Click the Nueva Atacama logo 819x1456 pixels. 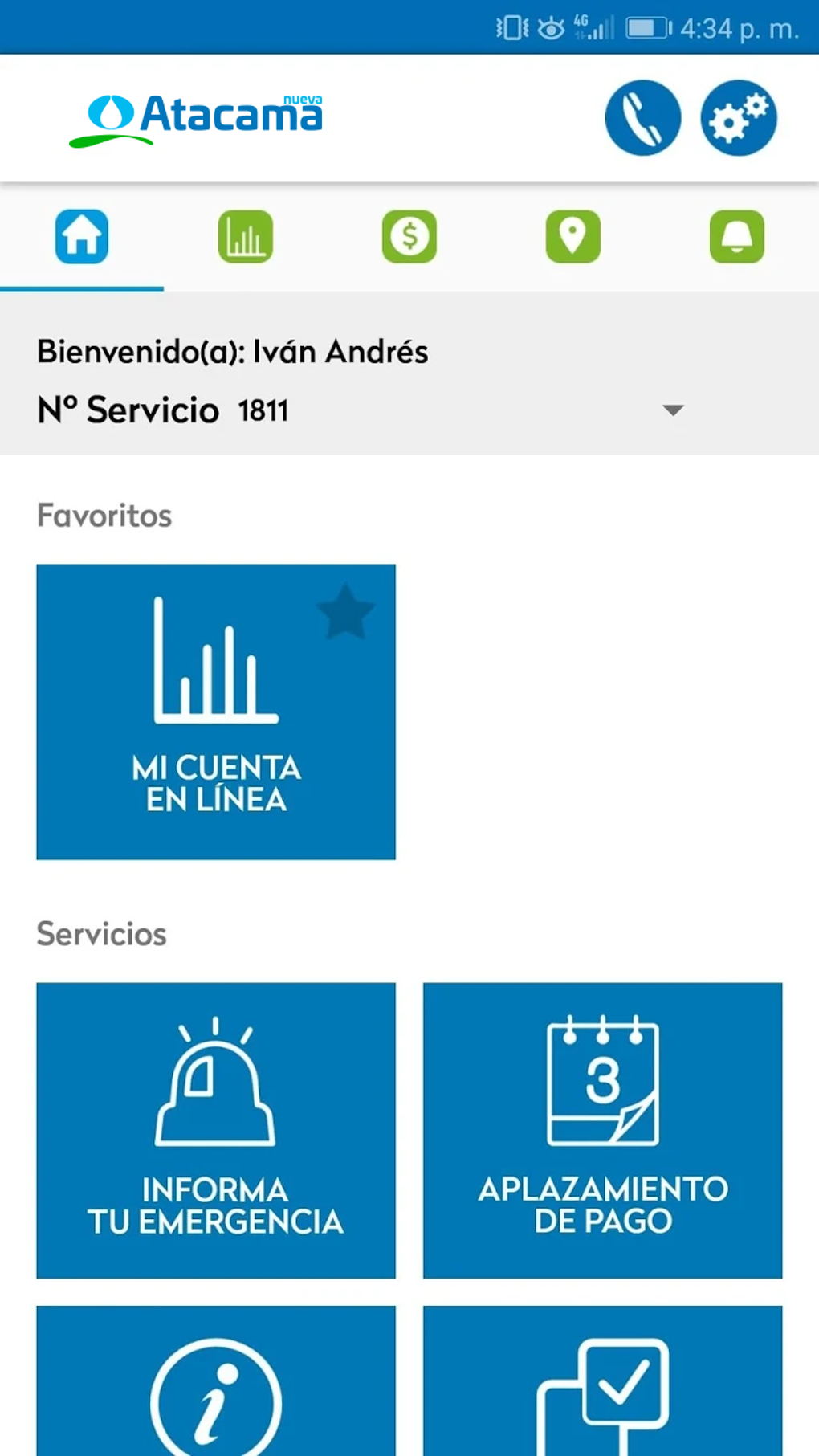point(197,119)
